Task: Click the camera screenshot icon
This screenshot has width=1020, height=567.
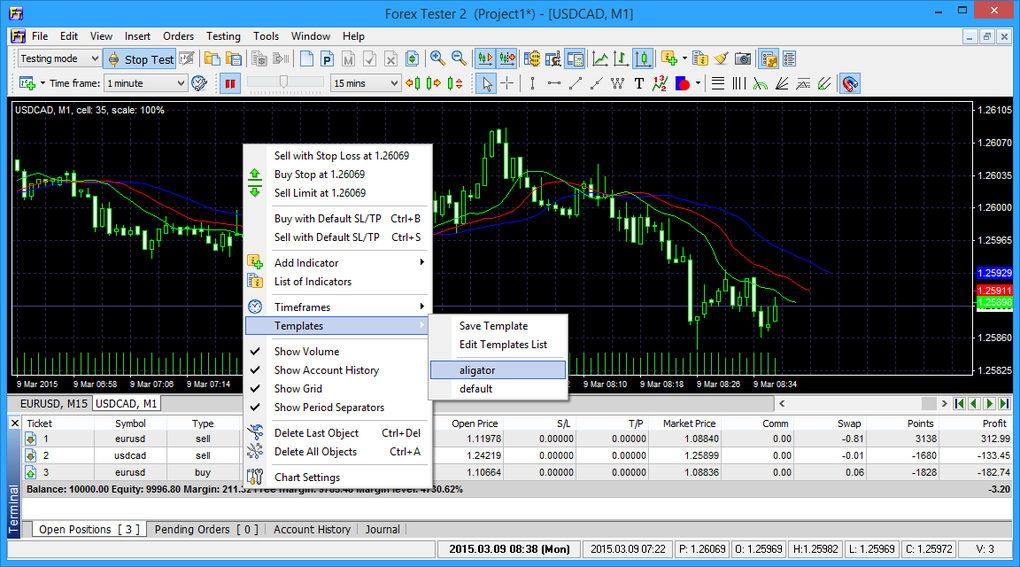Action: [742, 59]
